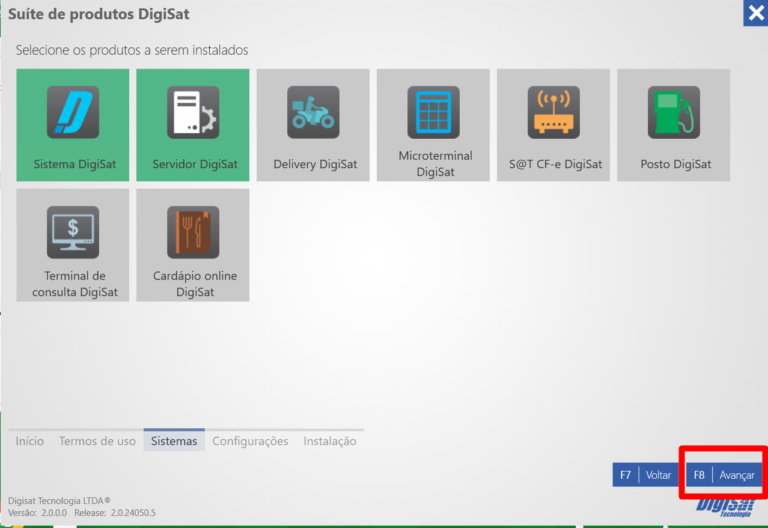Click the F7 Voltar button

[x=646, y=475]
